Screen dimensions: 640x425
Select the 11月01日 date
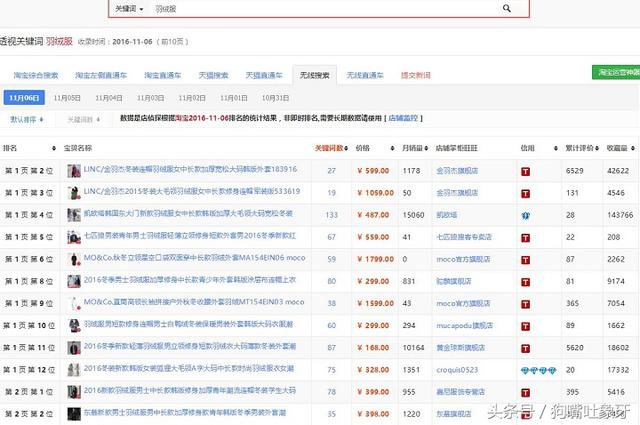[233, 98]
